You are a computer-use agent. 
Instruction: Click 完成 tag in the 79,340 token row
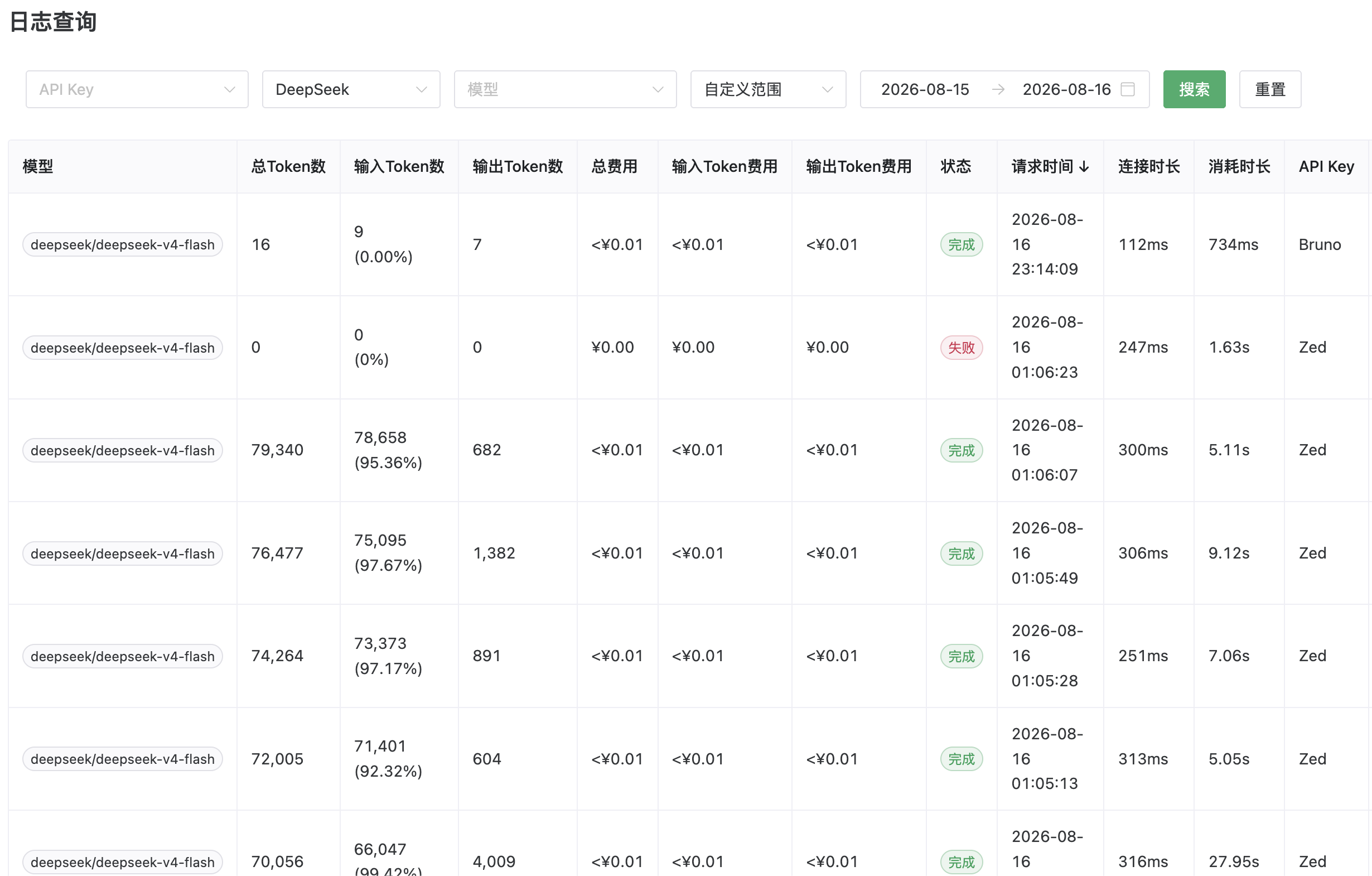click(x=961, y=450)
